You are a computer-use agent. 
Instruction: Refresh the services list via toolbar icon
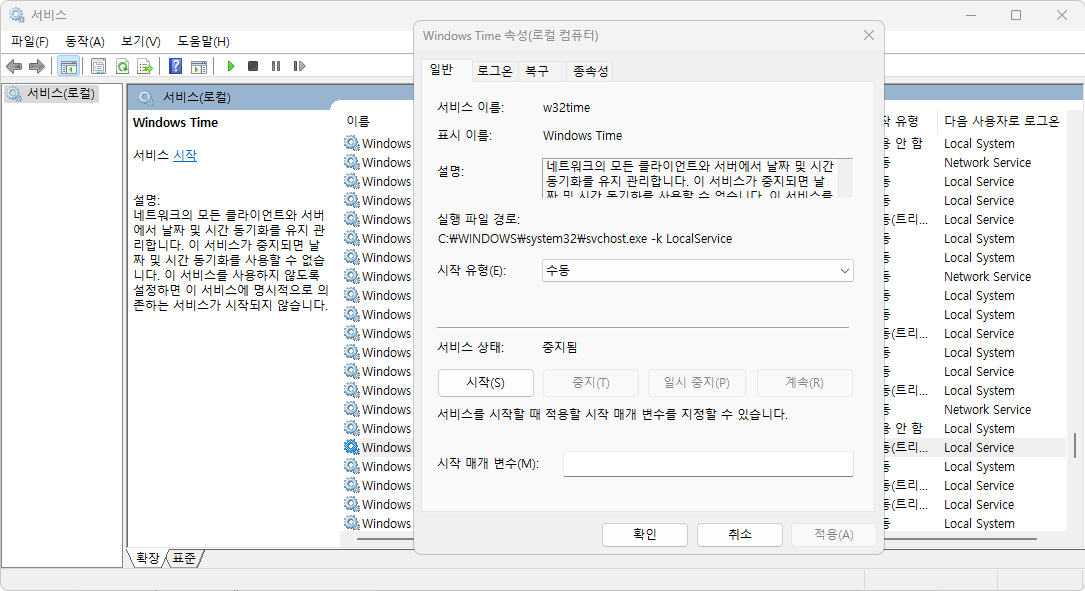click(122, 66)
